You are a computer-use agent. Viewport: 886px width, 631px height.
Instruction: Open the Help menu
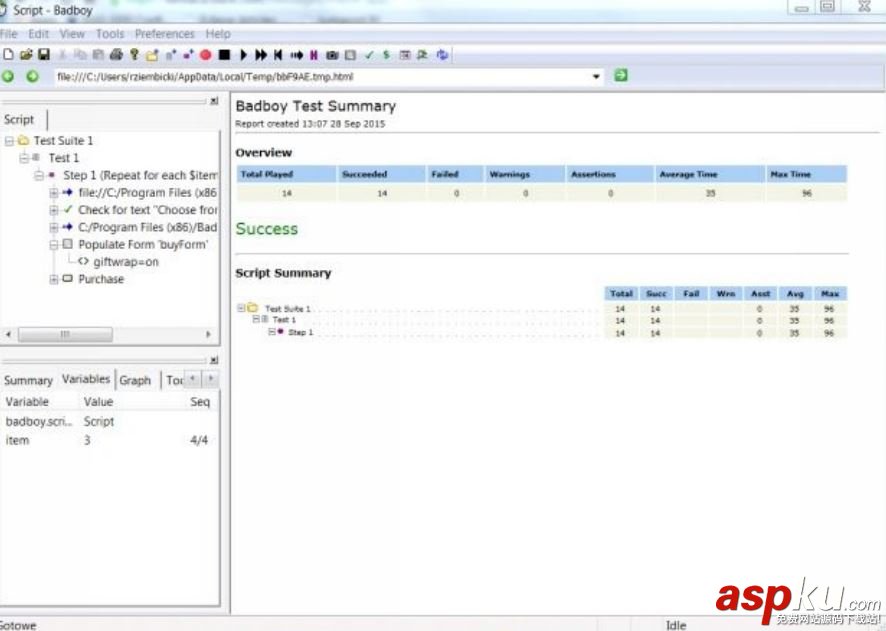[x=218, y=34]
